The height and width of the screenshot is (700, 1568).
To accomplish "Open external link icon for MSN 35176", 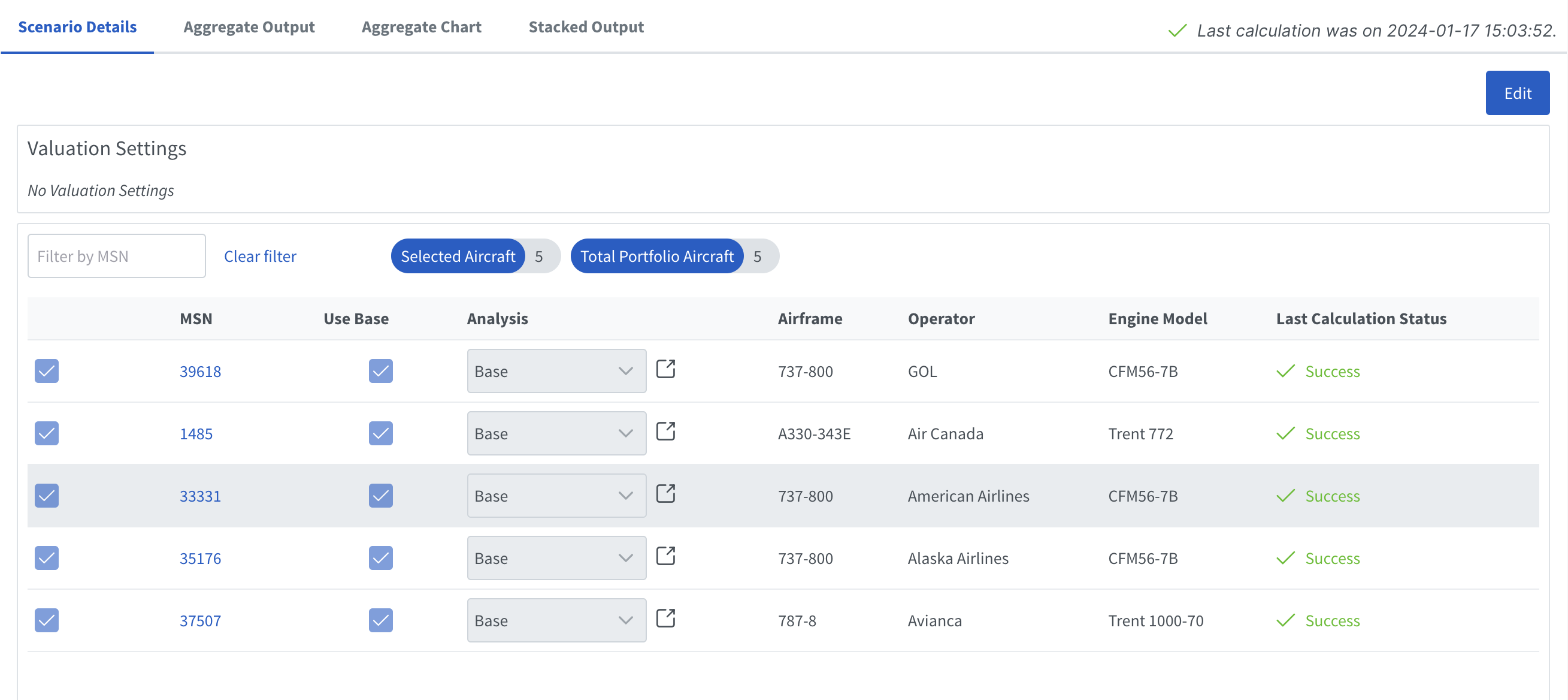I will coord(665,556).
